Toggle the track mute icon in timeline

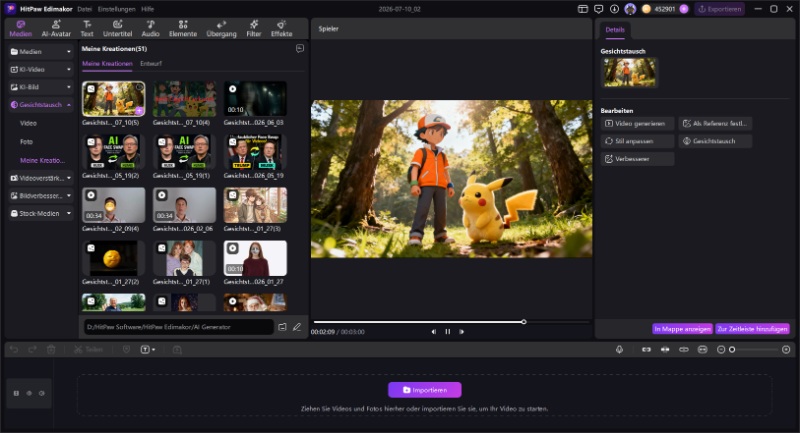42,393
